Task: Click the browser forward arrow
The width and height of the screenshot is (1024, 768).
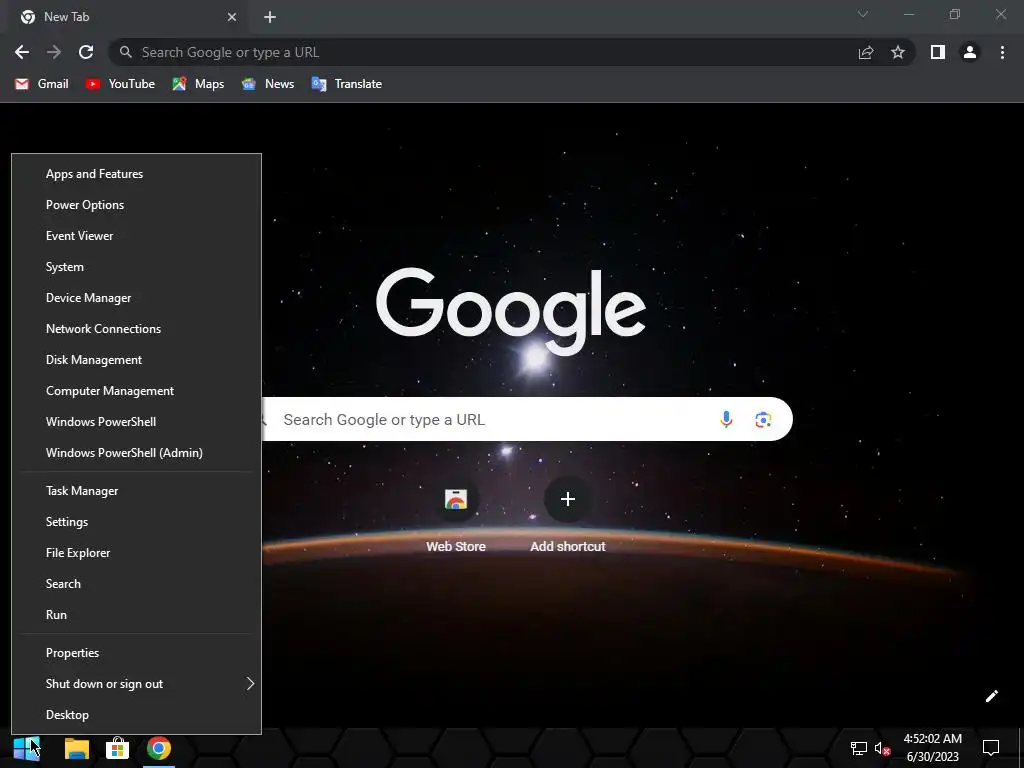Action: click(x=54, y=52)
